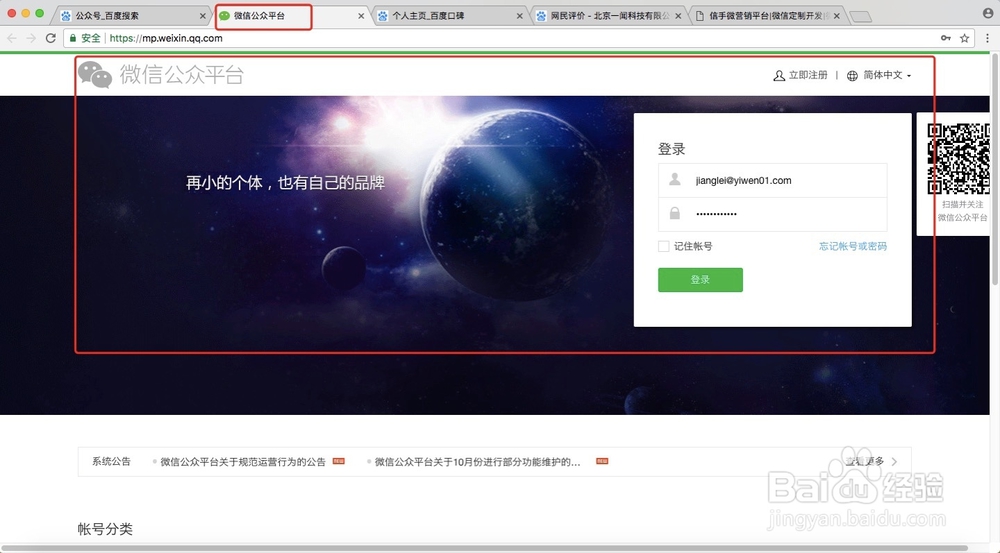Screen dimensions: 1000x553
Task: Click the secure lock icon in address bar
Action: (x=73, y=38)
